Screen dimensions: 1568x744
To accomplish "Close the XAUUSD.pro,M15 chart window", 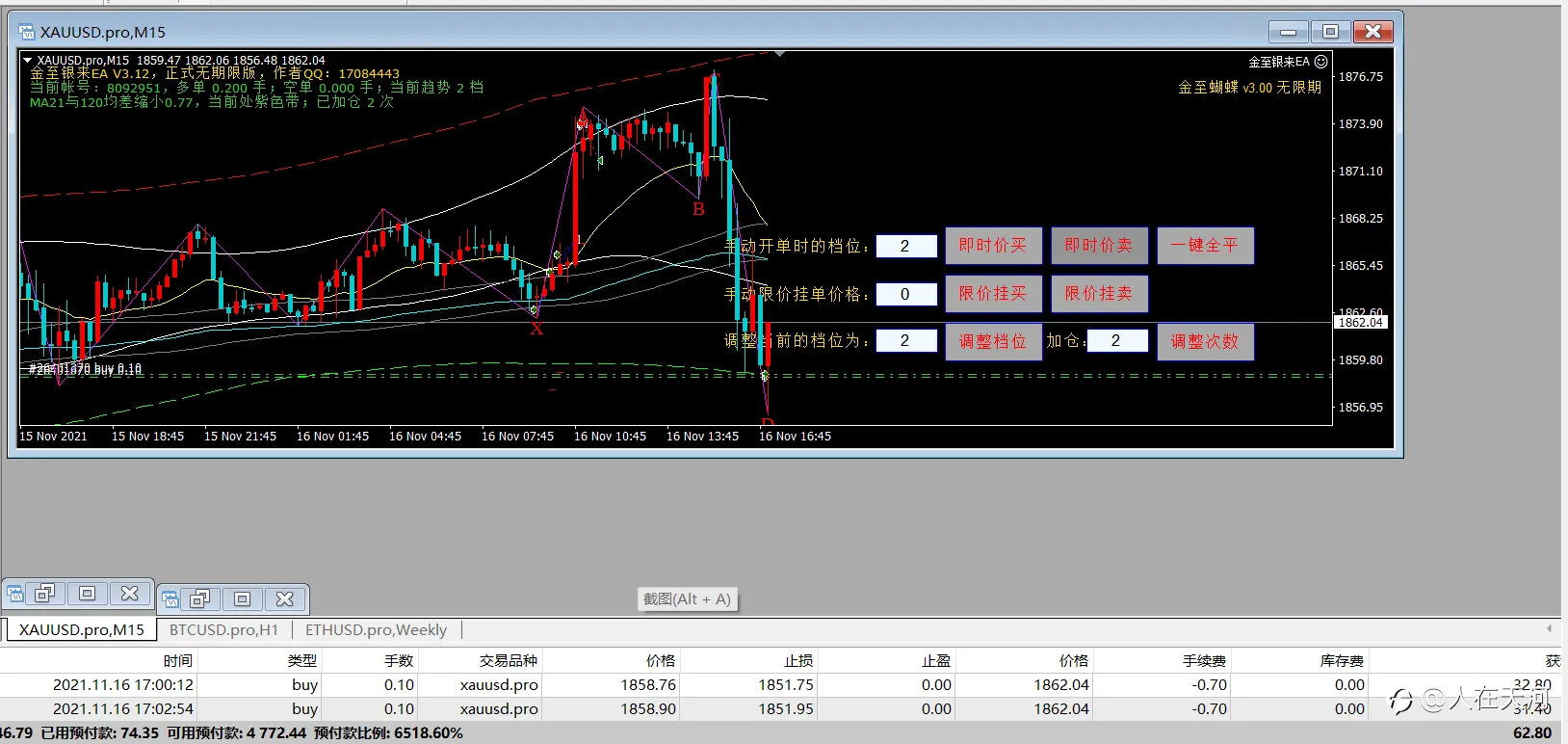I will coord(1372,32).
